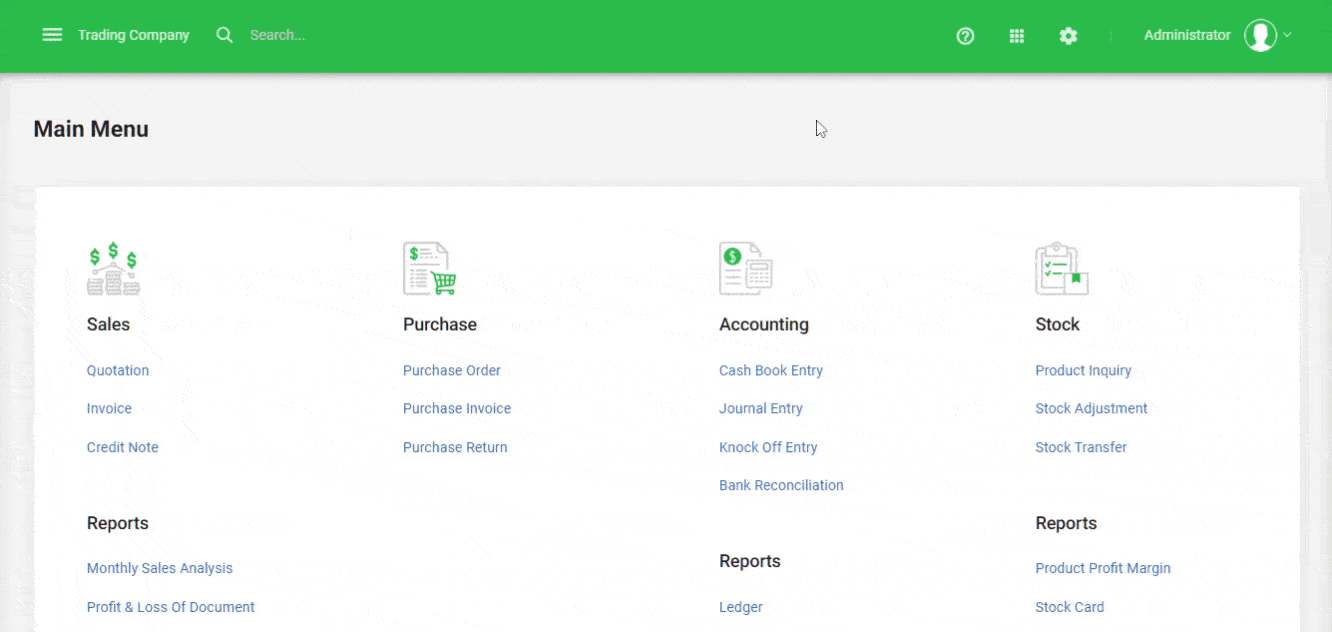
Task: Open the Quotation page
Action: coord(117,370)
